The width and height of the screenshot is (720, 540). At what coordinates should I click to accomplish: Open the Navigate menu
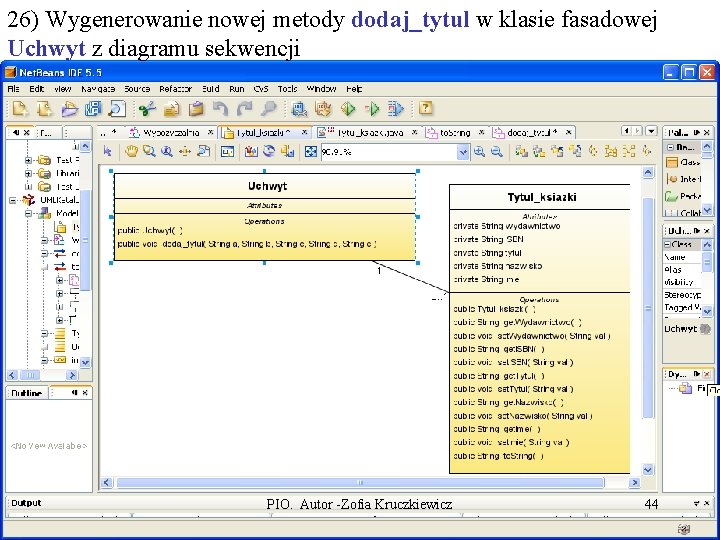(98, 89)
